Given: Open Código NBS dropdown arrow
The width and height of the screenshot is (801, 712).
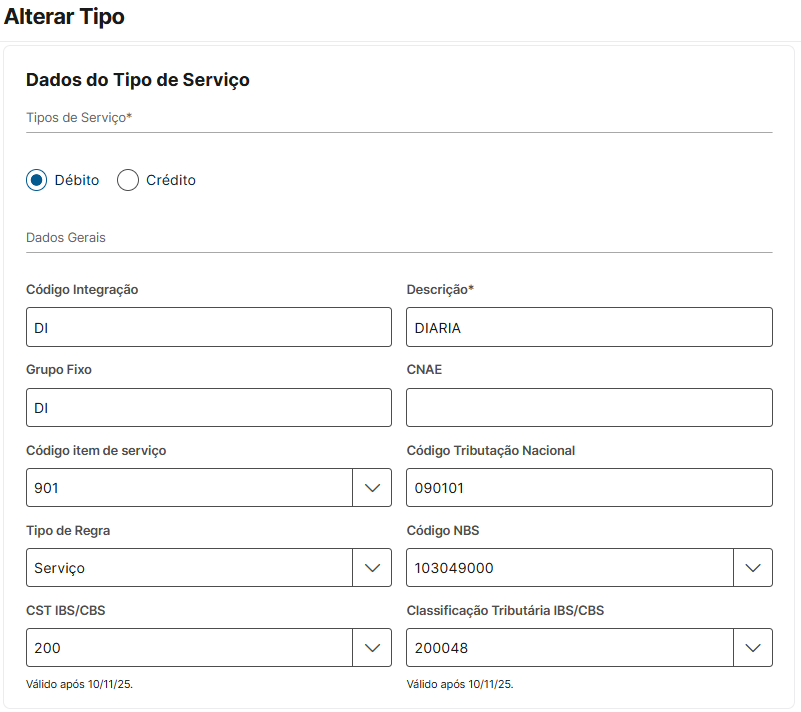Looking at the screenshot, I should (x=753, y=567).
